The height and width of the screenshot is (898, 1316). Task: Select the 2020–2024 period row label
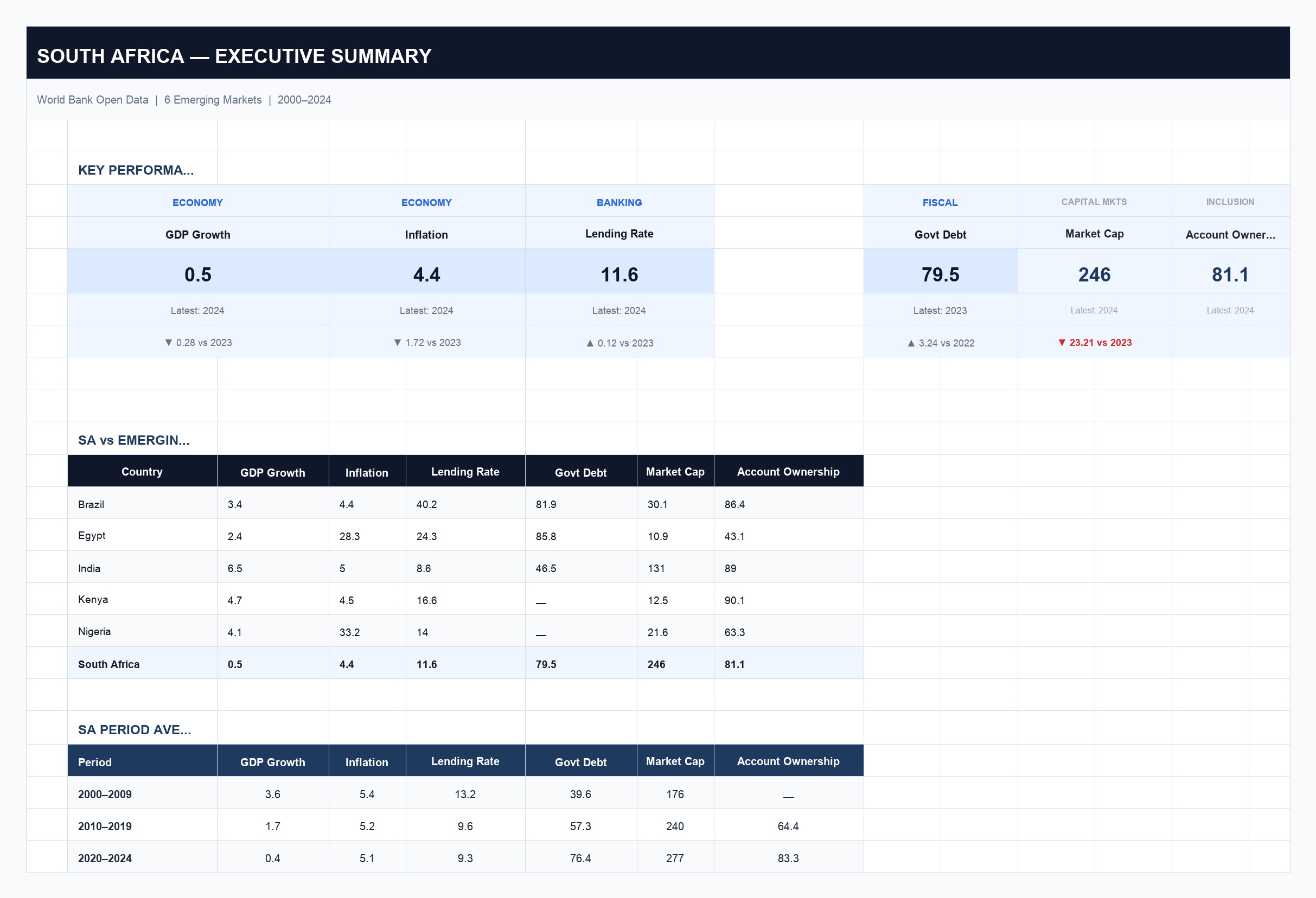click(x=105, y=858)
